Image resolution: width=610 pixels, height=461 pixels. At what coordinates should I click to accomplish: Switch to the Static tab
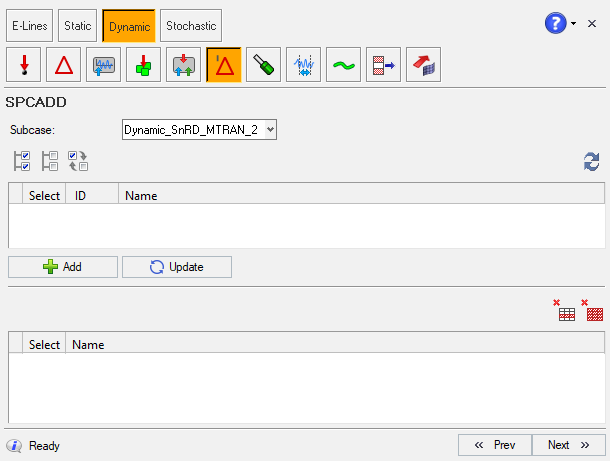coord(77,26)
